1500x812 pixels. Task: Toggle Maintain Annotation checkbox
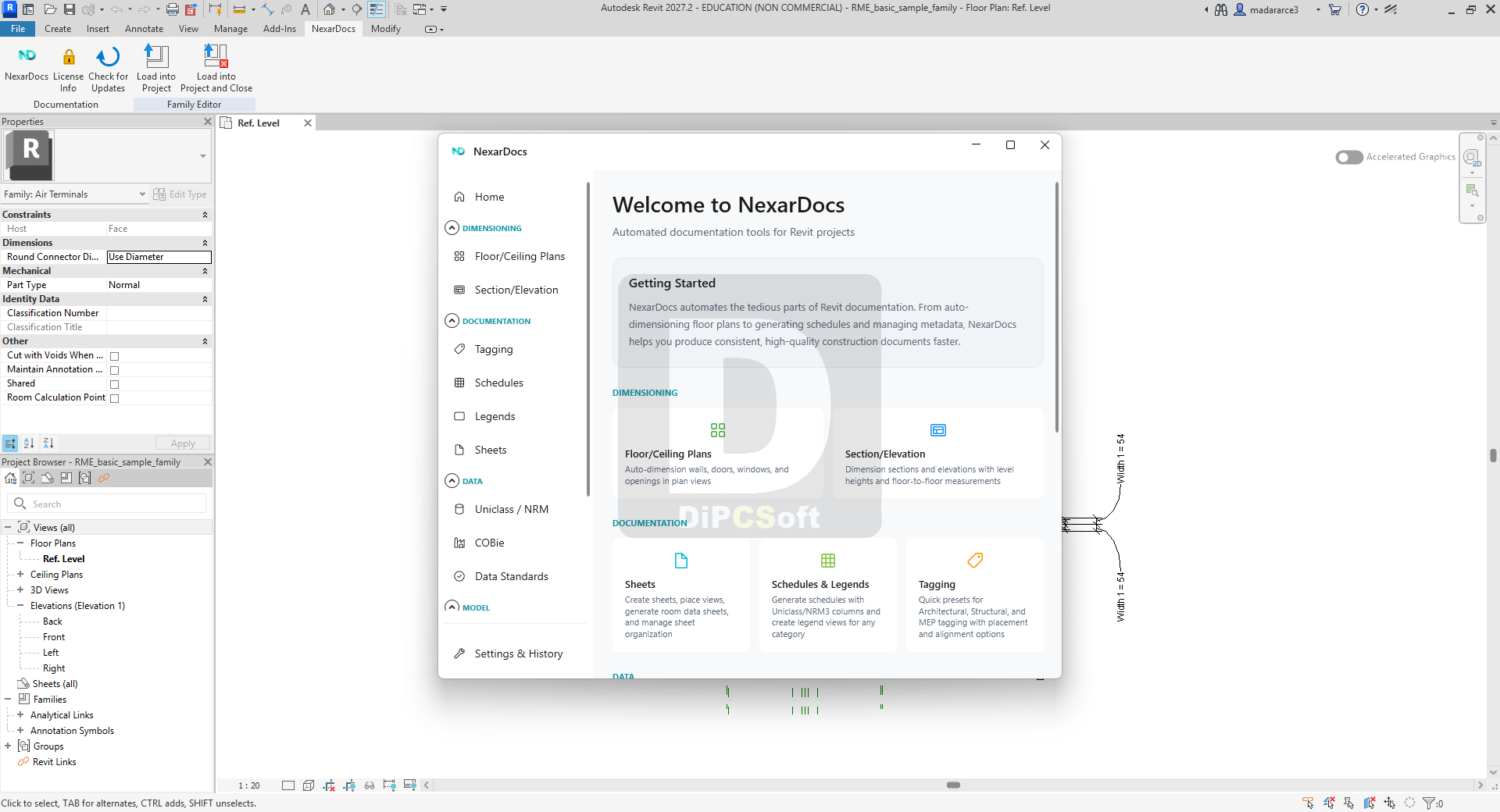(x=114, y=370)
